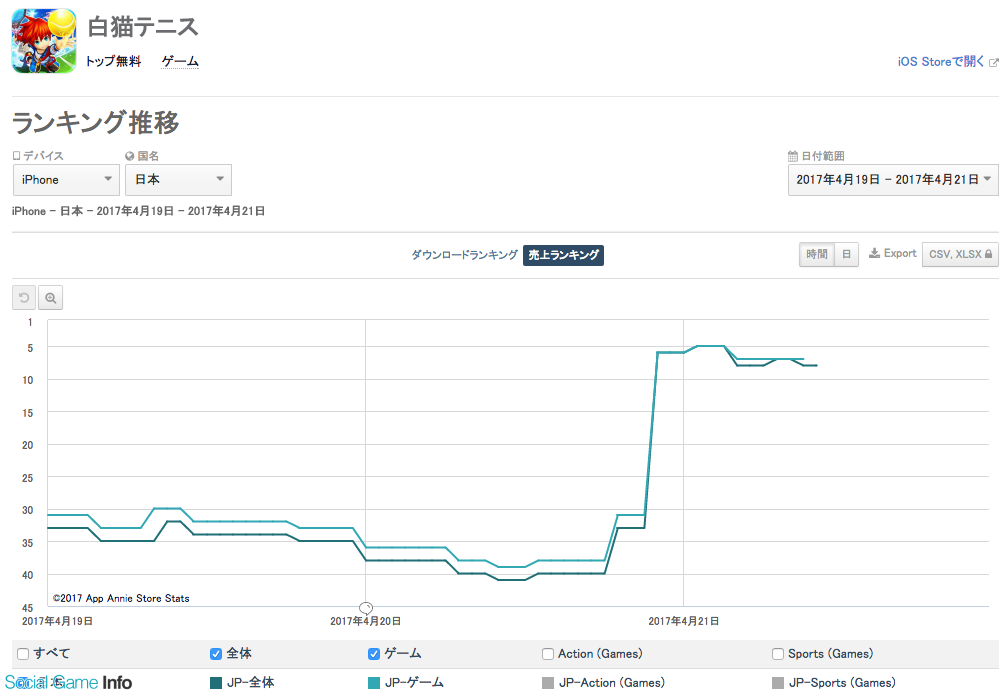Click the chart timeline handle at 2017年4月20日
This screenshot has width=1007, height=695.
pos(365,608)
